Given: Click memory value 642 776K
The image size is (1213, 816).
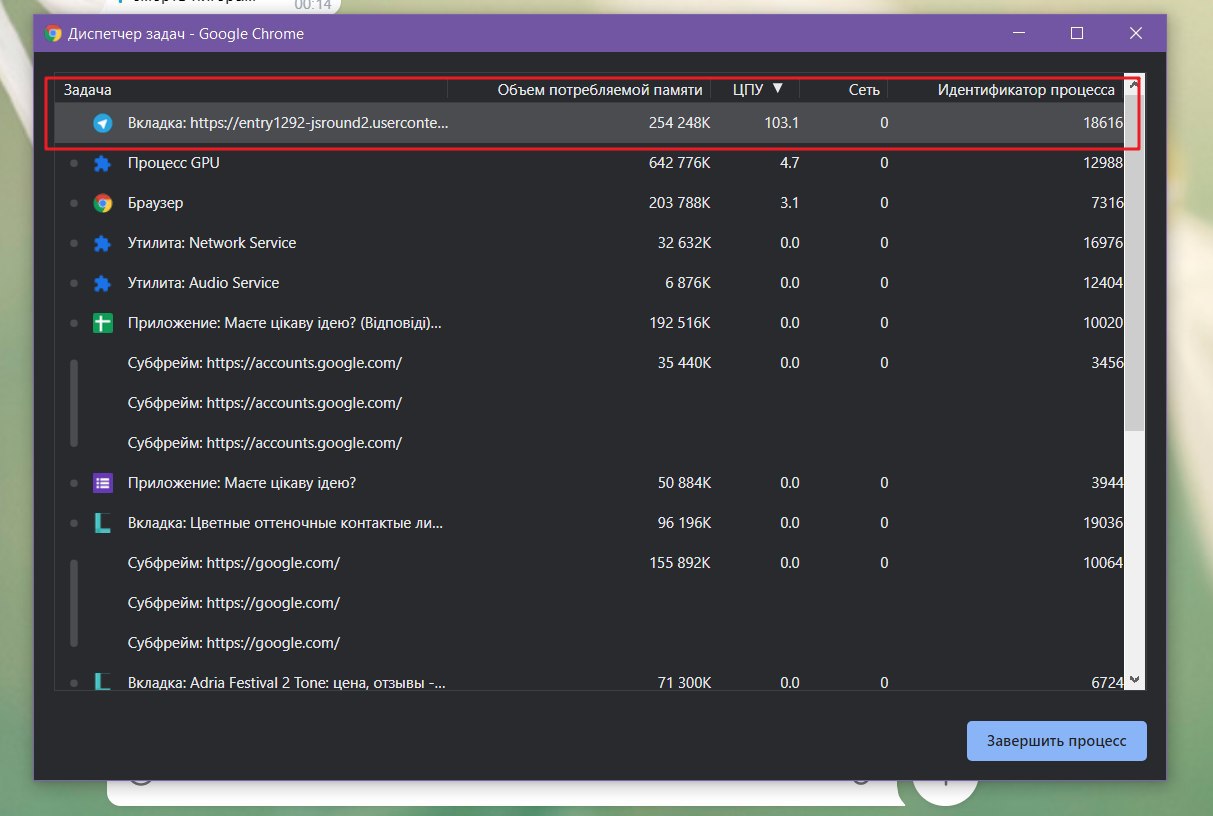Looking at the screenshot, I should [x=679, y=163].
